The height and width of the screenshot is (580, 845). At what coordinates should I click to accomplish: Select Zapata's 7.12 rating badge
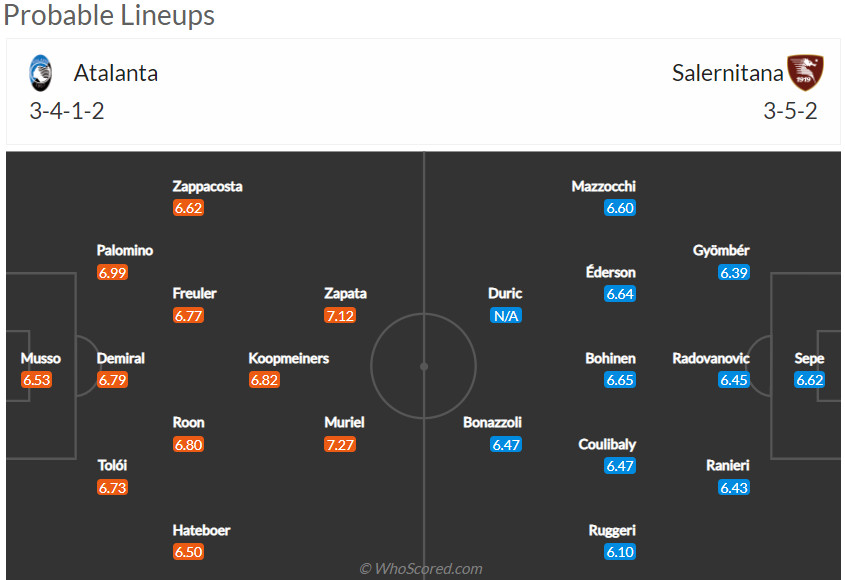pos(340,316)
